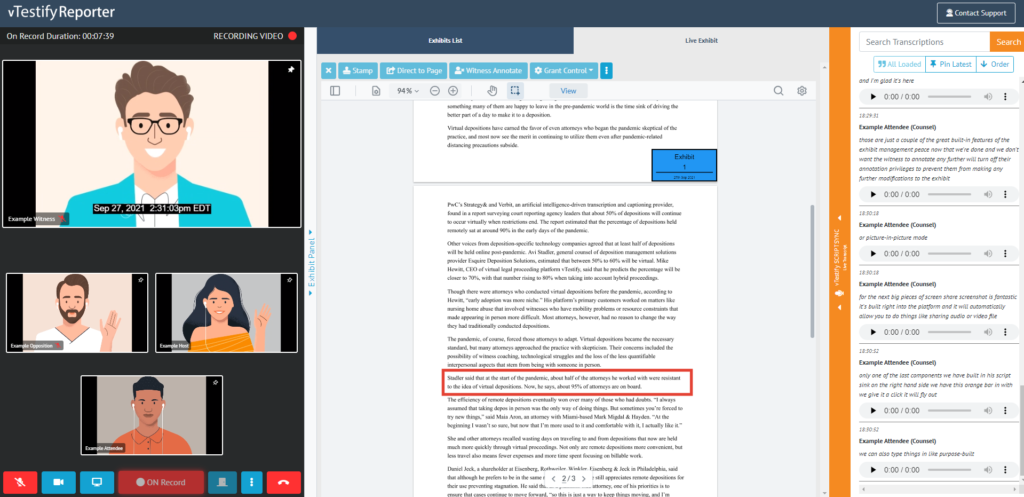Open audio options under "it will fly out" entry

tap(1006, 411)
